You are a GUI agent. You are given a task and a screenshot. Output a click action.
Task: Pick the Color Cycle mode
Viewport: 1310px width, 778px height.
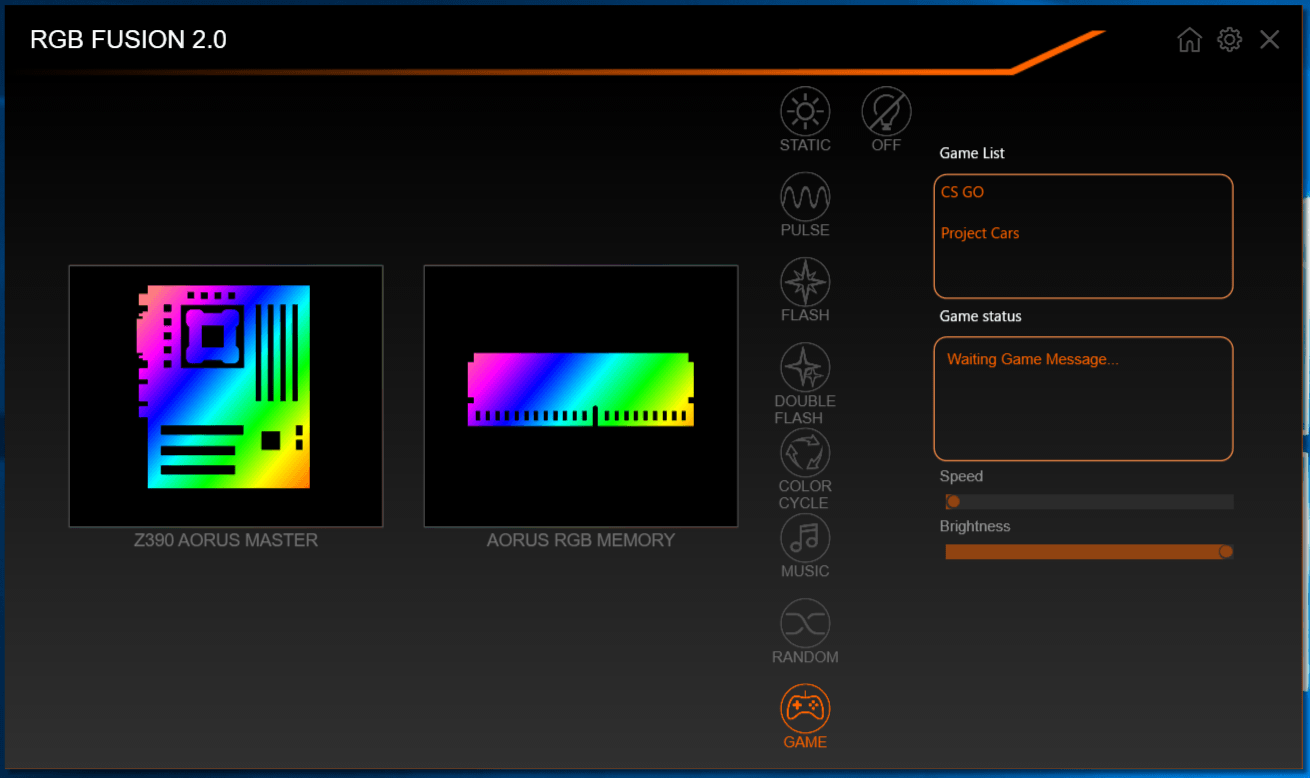[805, 453]
